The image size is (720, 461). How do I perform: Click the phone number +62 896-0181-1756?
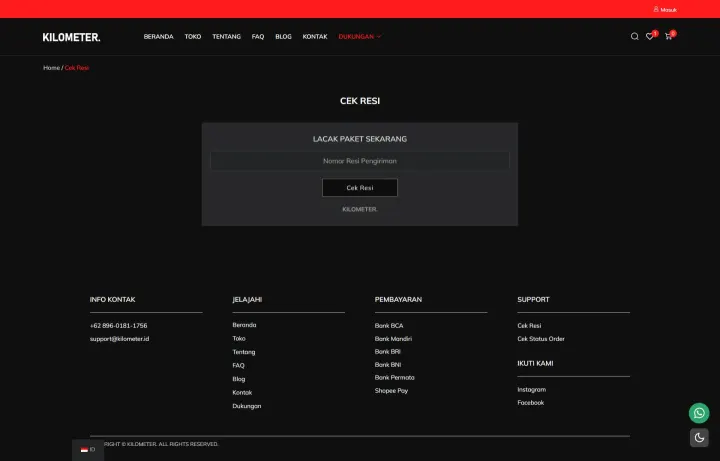(x=118, y=326)
